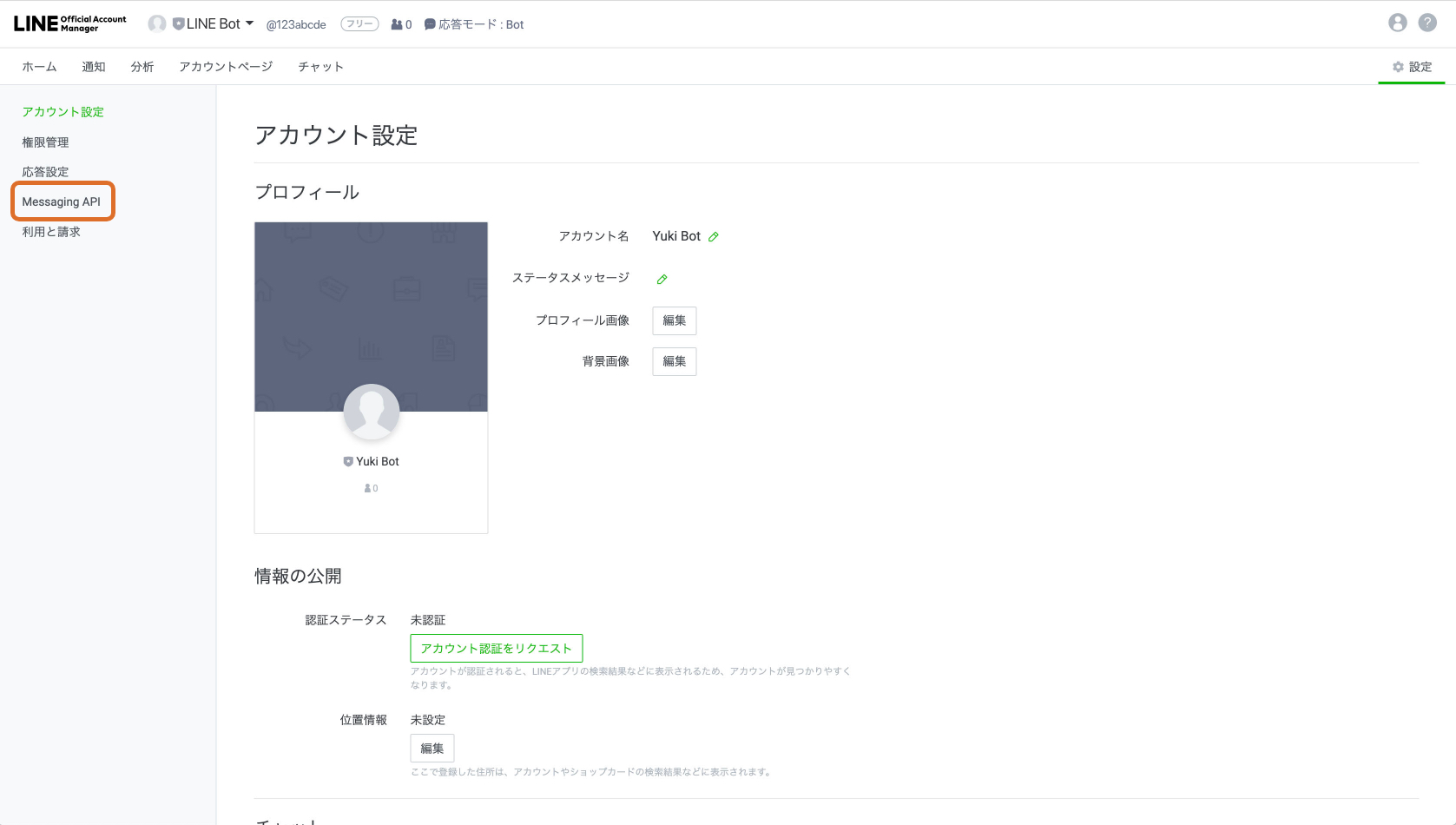Edit status message using pencil icon

pos(662,280)
